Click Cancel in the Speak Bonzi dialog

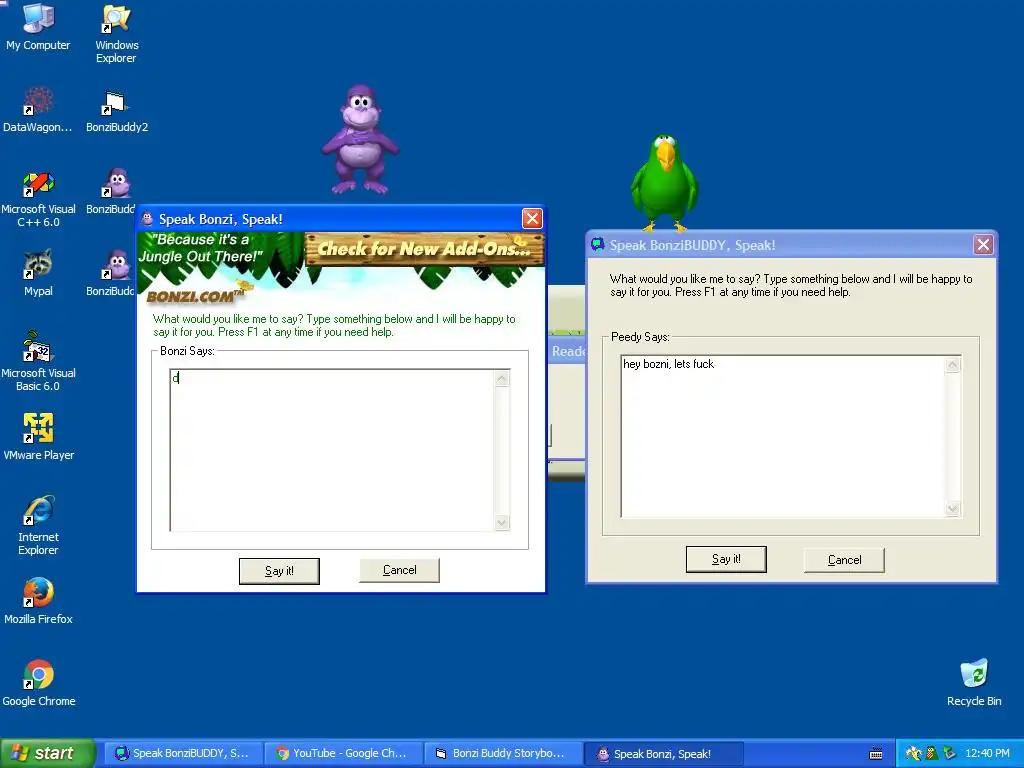pyautogui.click(x=399, y=570)
